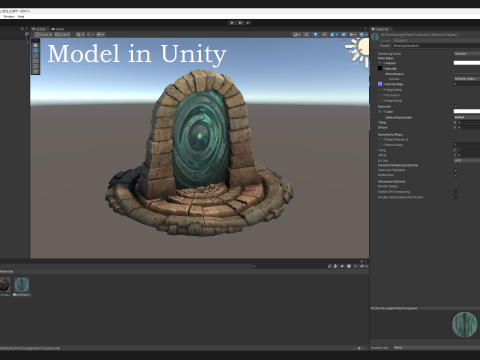Image resolution: width=480 pixels, height=360 pixels.
Task: Select the Move tool in scene overlay
Action: click(x=35, y=50)
